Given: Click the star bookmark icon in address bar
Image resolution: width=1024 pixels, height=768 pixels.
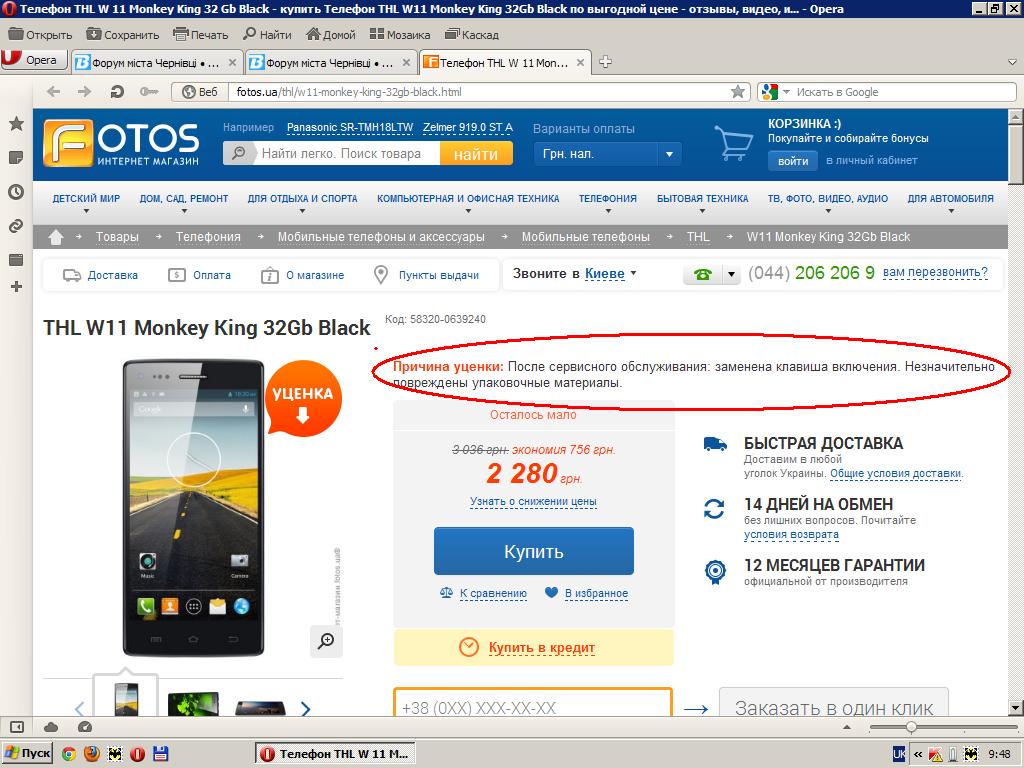Looking at the screenshot, I should [738, 92].
